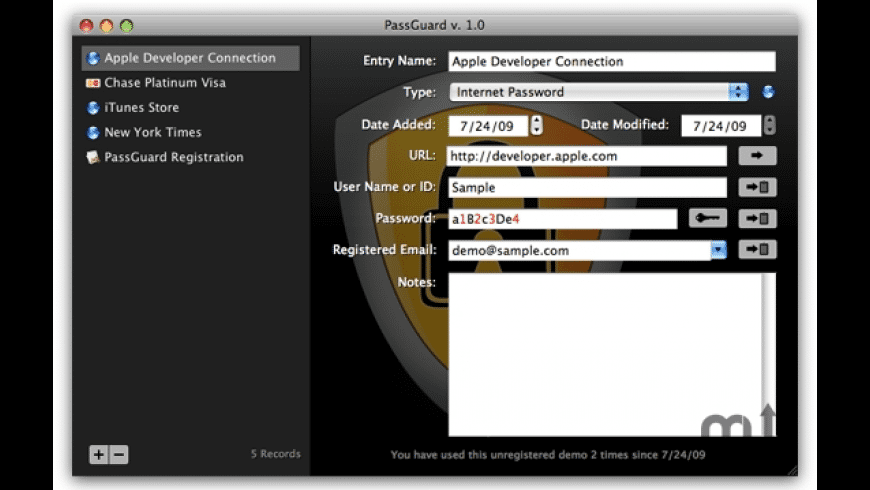Image resolution: width=870 pixels, height=490 pixels.
Task: Click the Entry Name field
Action: point(612,62)
